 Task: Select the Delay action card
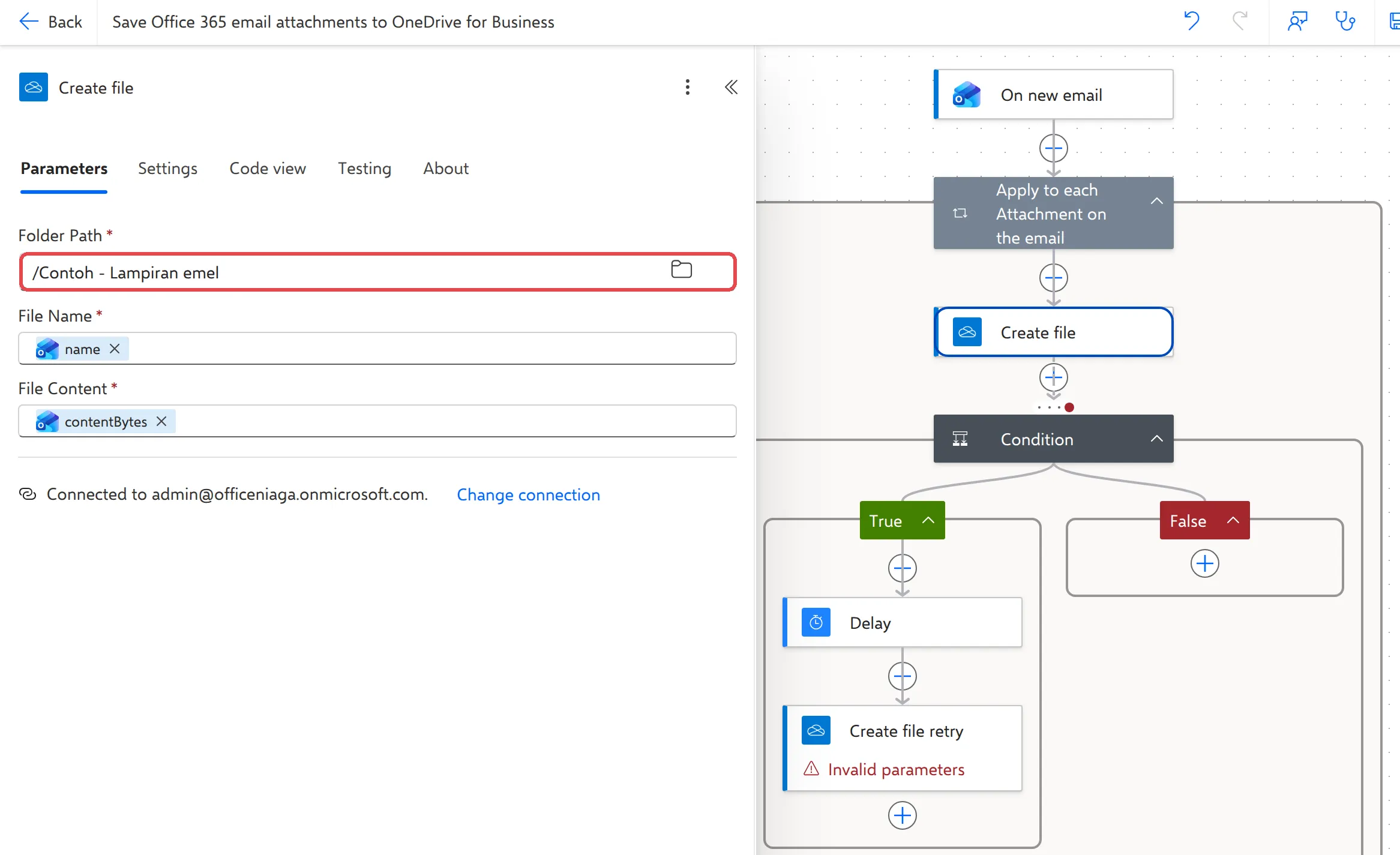pos(903,622)
